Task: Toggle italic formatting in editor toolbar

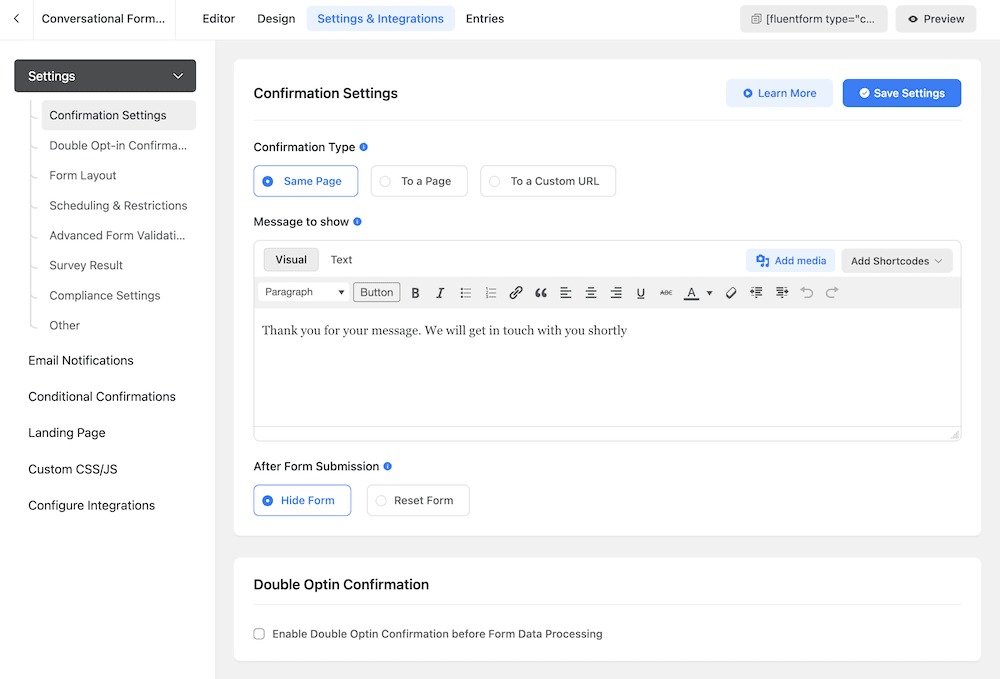Action: (440, 293)
